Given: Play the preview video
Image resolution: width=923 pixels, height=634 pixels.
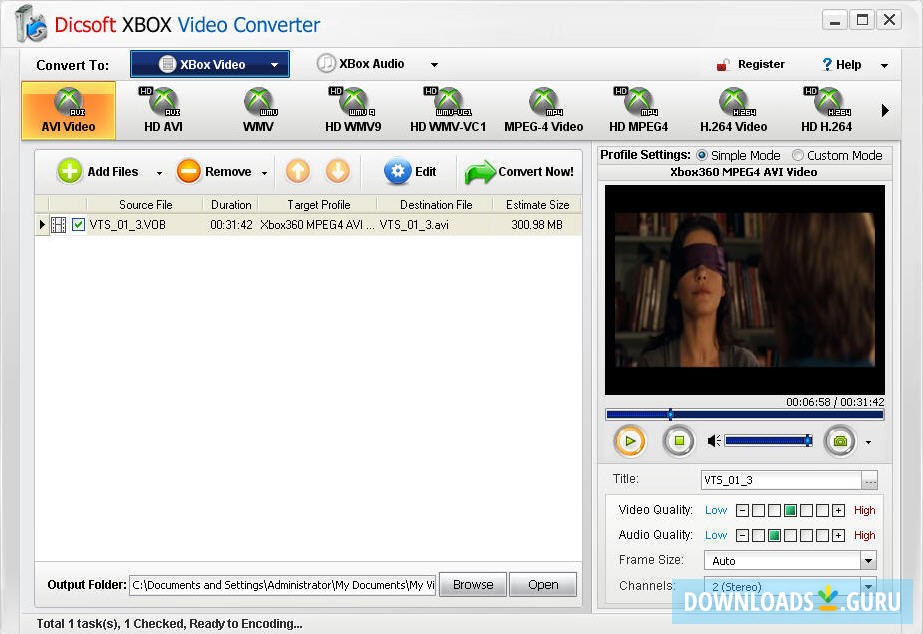Looking at the screenshot, I should [630, 440].
